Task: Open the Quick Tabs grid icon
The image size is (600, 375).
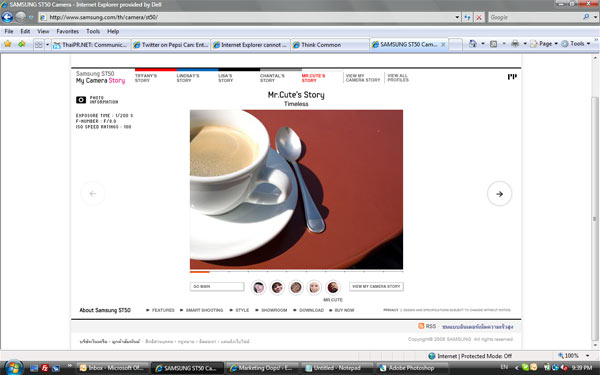Action: pos(38,44)
